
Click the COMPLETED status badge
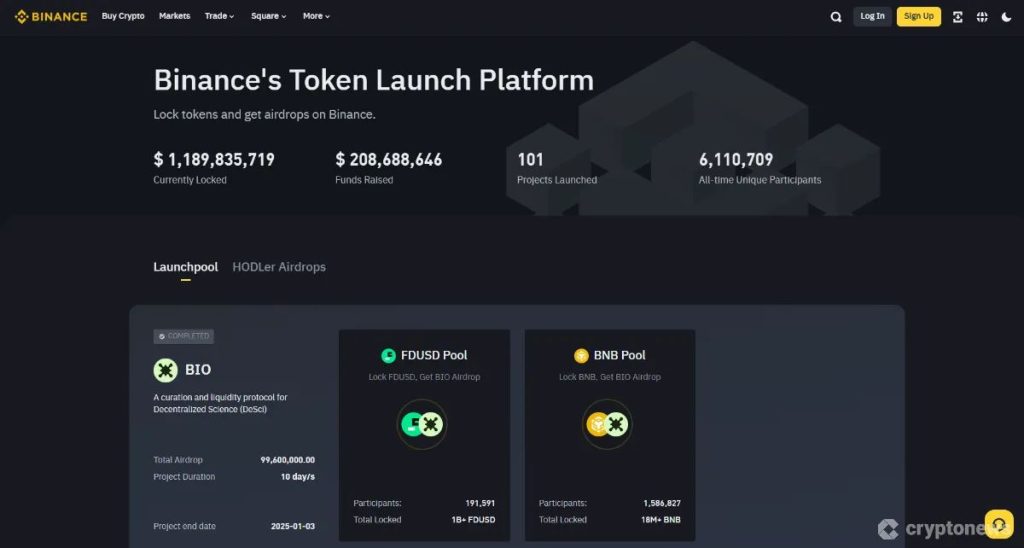(x=184, y=336)
